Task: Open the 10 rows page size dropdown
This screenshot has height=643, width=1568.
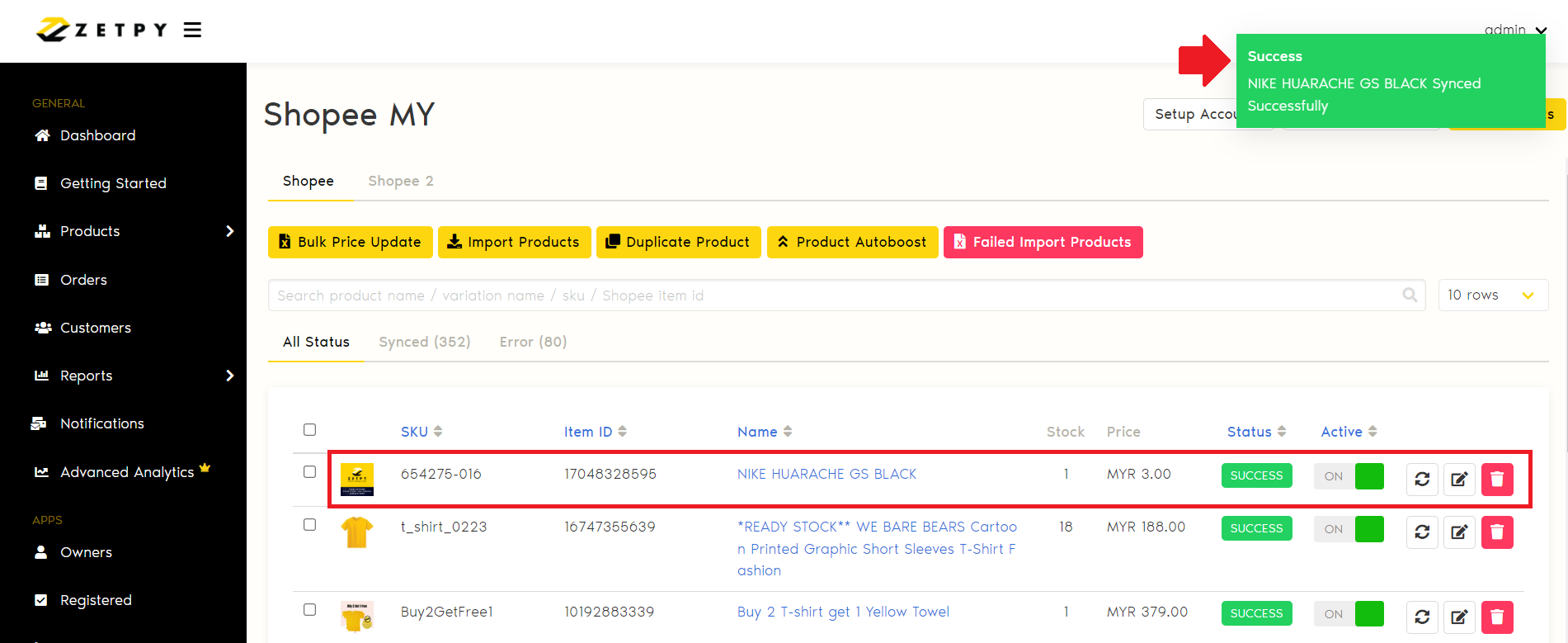Action: click(1493, 295)
